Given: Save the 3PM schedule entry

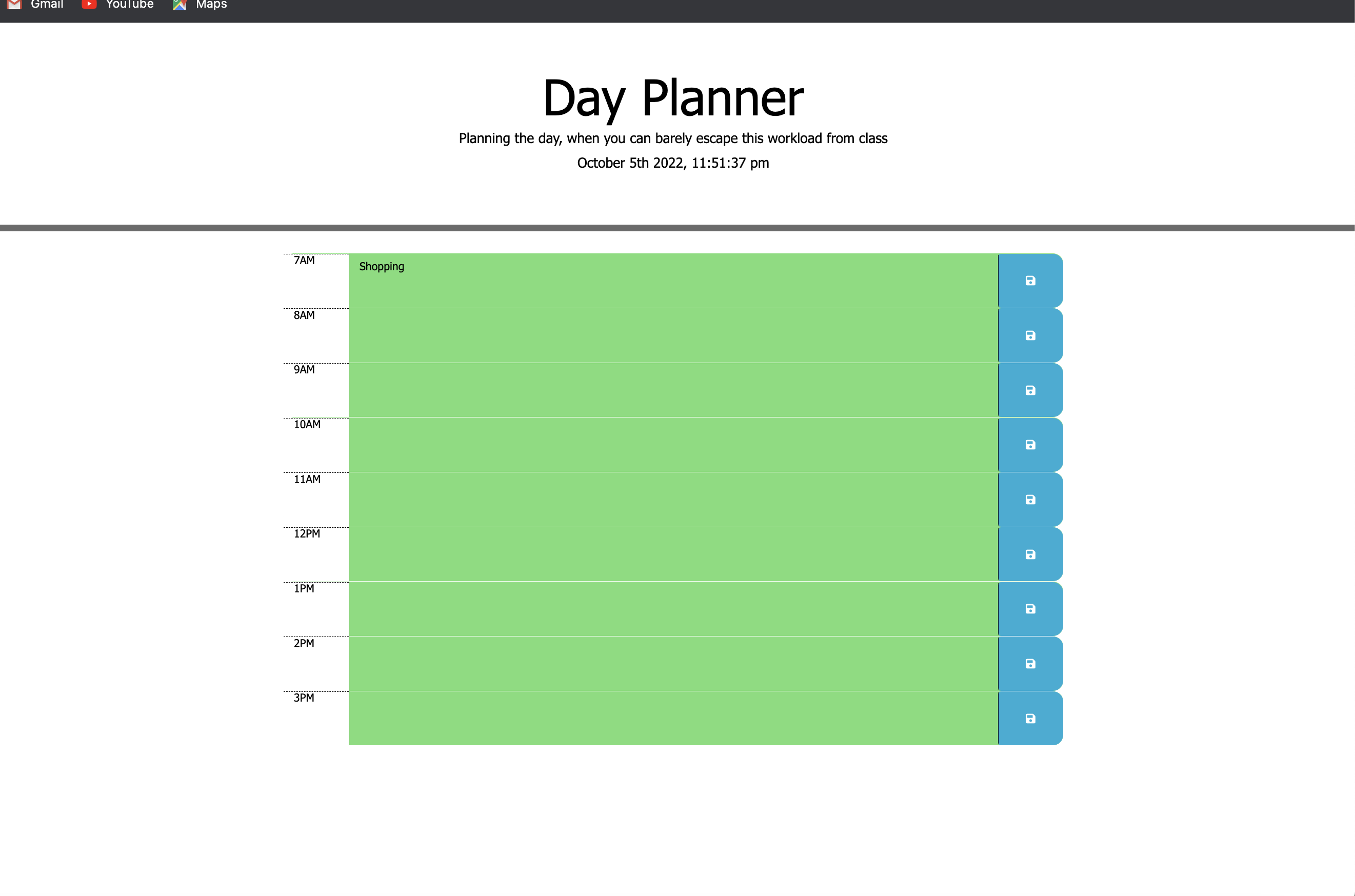Looking at the screenshot, I should point(1030,718).
